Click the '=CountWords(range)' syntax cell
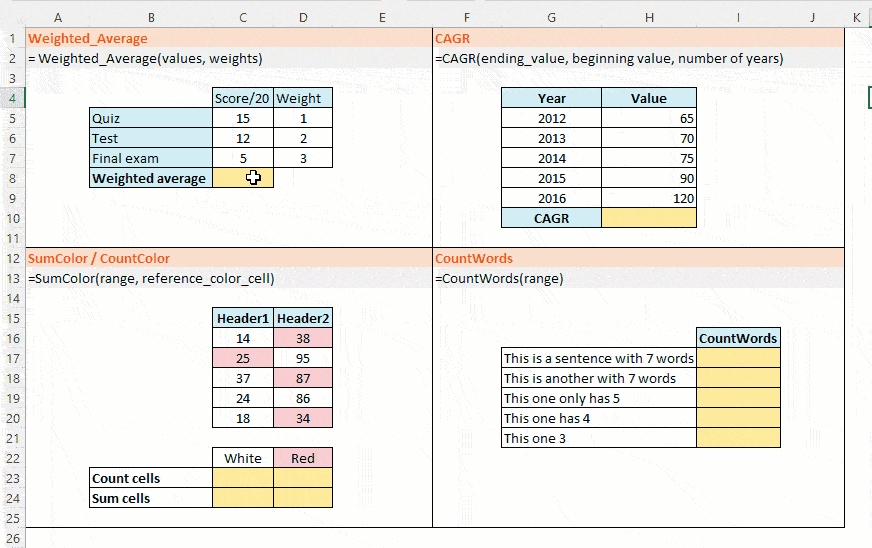872x548 pixels. click(499, 278)
